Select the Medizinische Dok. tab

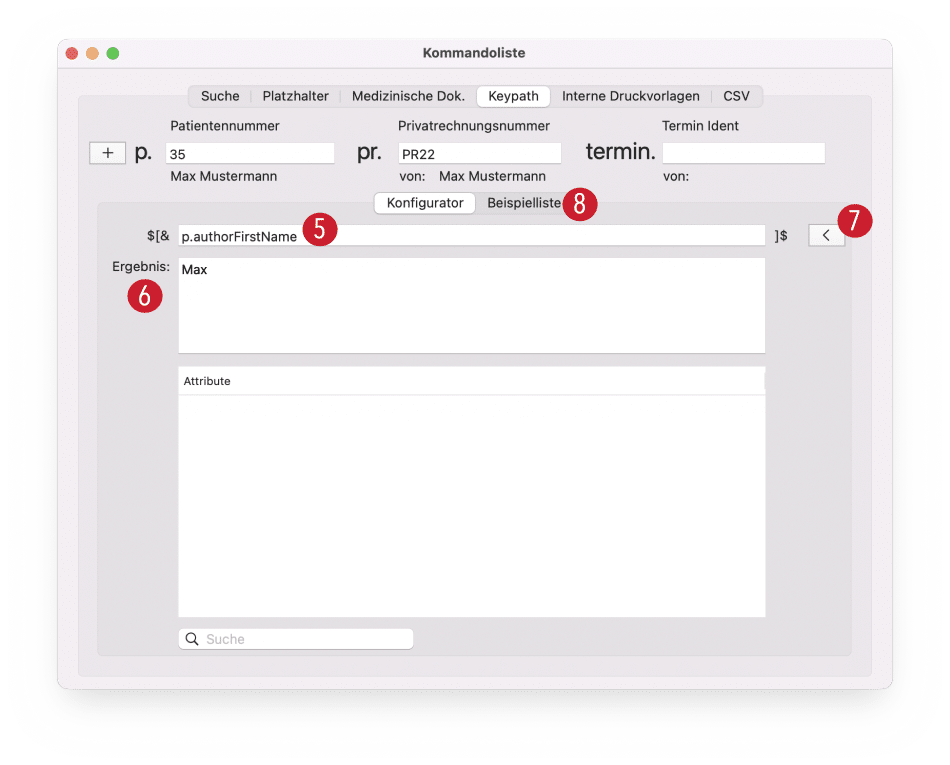click(x=408, y=96)
